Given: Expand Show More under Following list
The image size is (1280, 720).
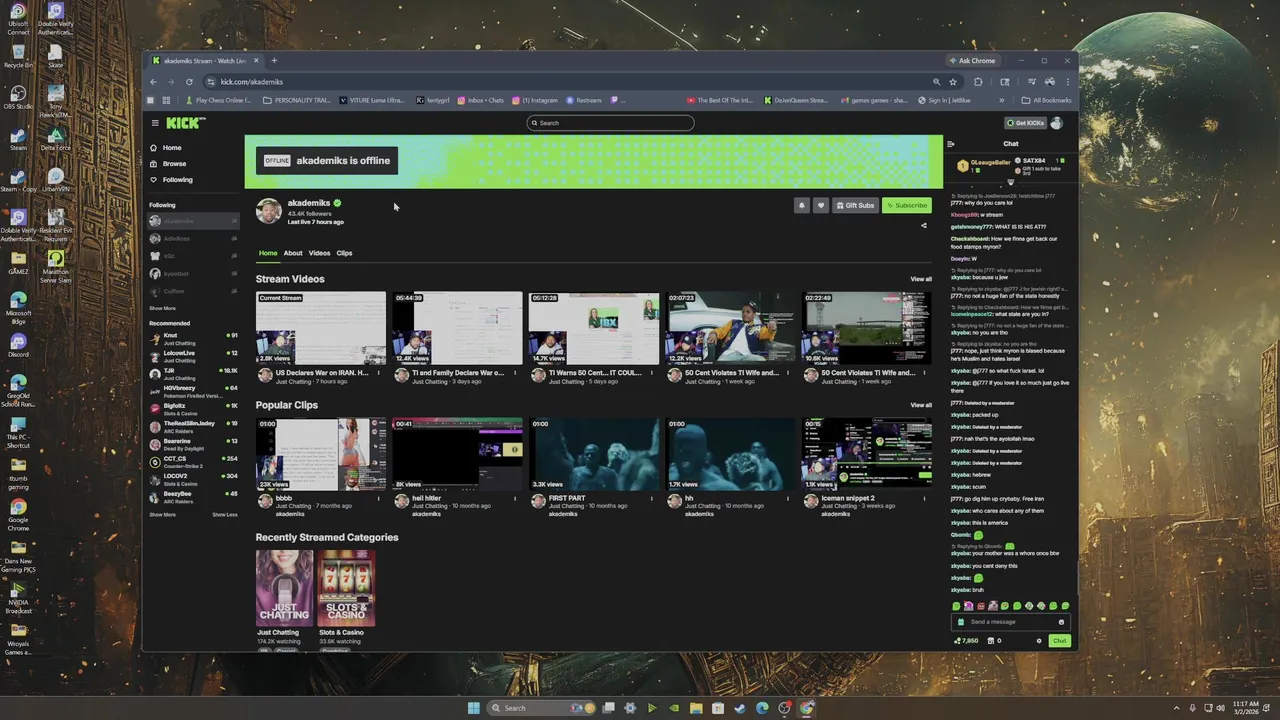Looking at the screenshot, I should [x=162, y=309].
